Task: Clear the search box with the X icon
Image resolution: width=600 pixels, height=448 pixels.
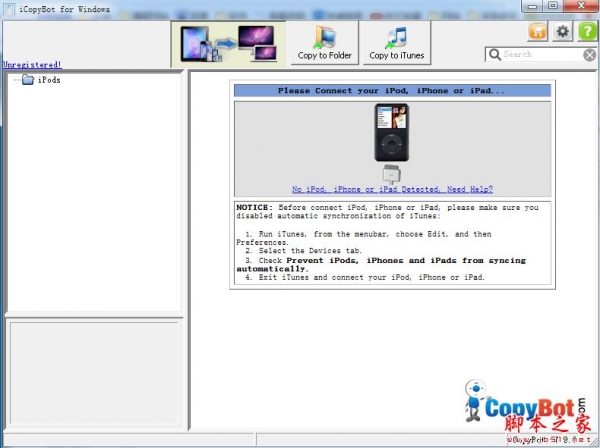Action: pos(590,55)
